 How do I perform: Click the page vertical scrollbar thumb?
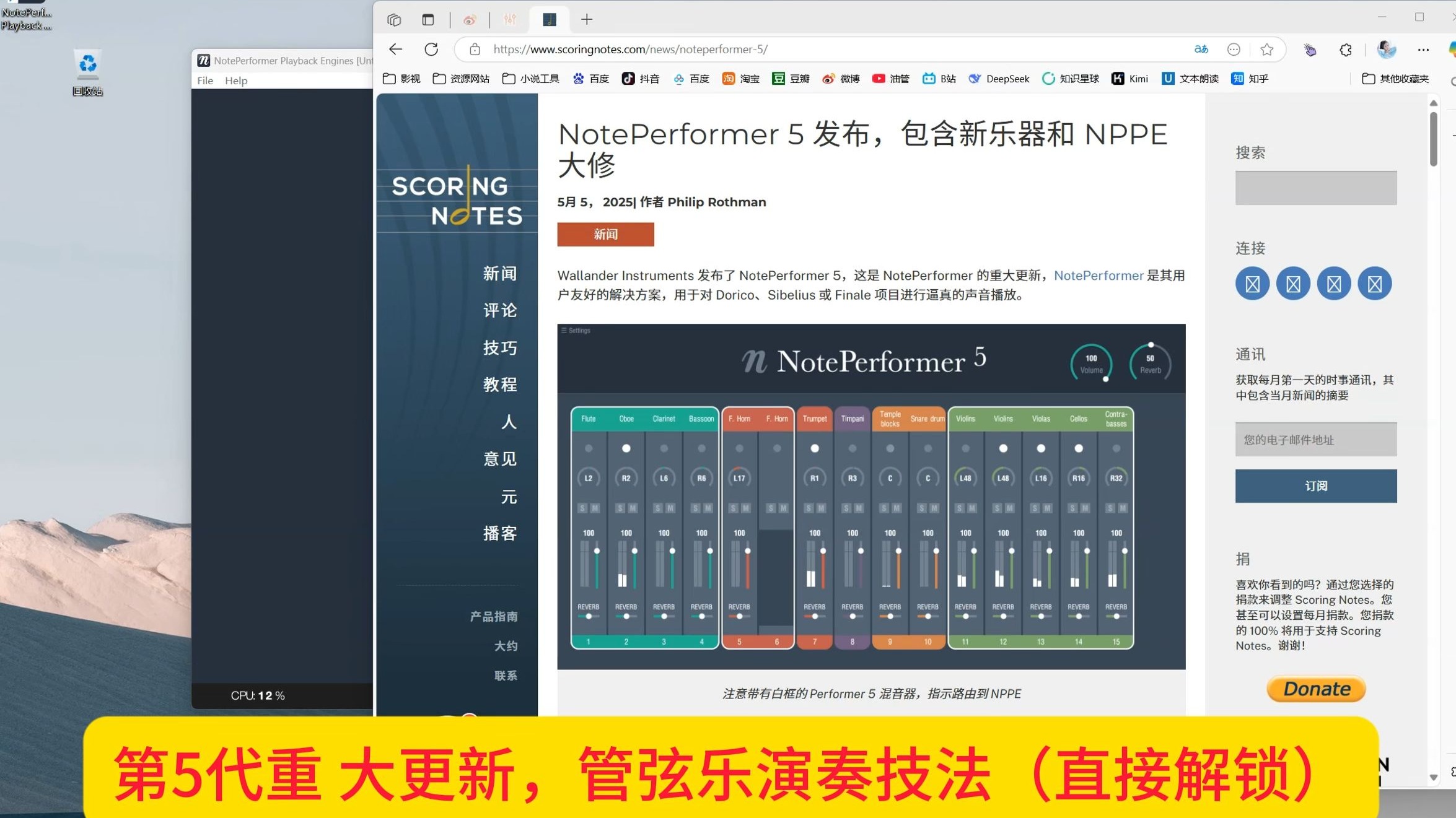[x=1434, y=139]
